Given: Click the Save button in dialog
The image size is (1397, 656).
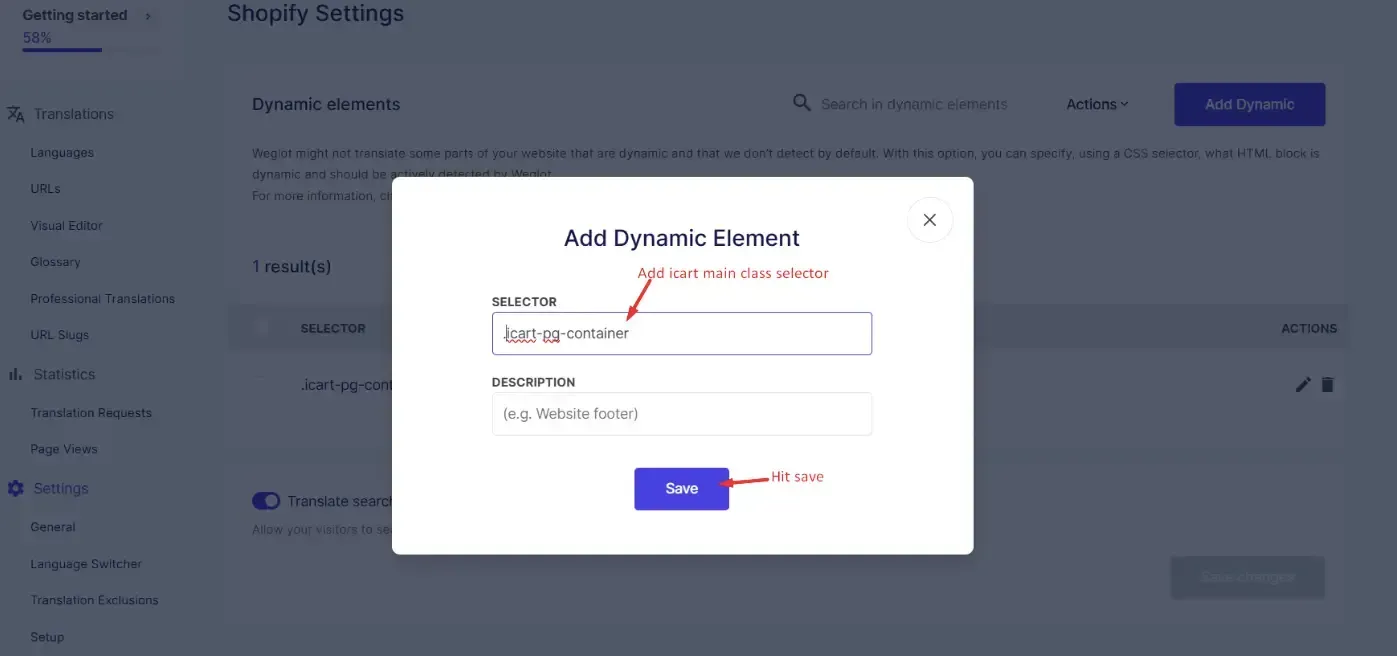Looking at the screenshot, I should [681, 489].
